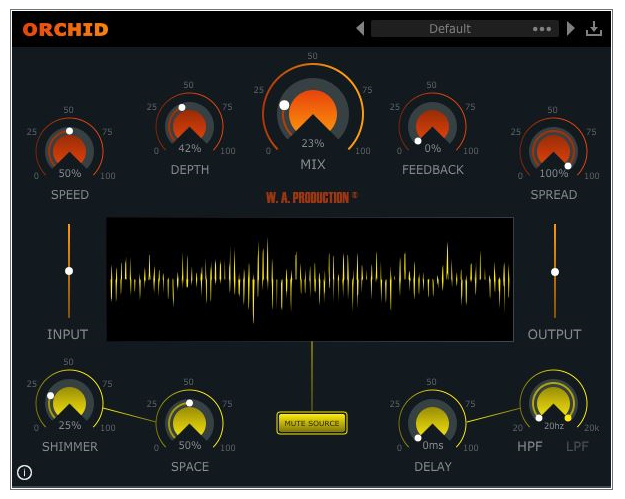Click the INPUT label
Screen dimensions: 625x499
[67, 334]
